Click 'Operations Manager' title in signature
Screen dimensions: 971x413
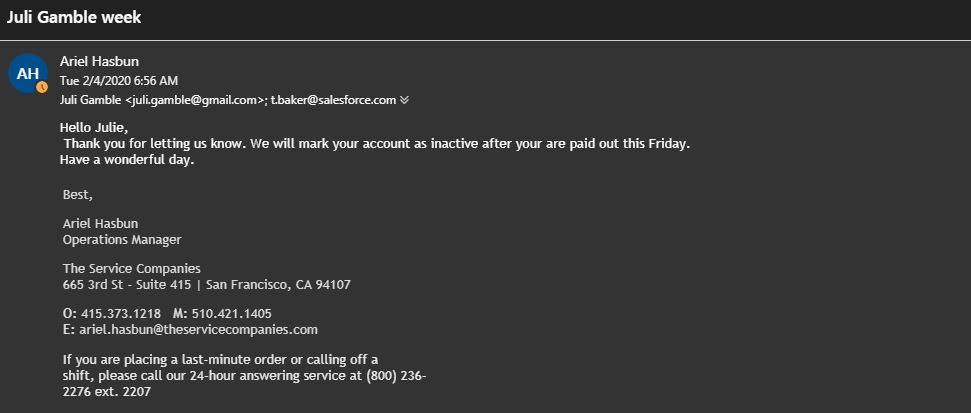tap(122, 240)
